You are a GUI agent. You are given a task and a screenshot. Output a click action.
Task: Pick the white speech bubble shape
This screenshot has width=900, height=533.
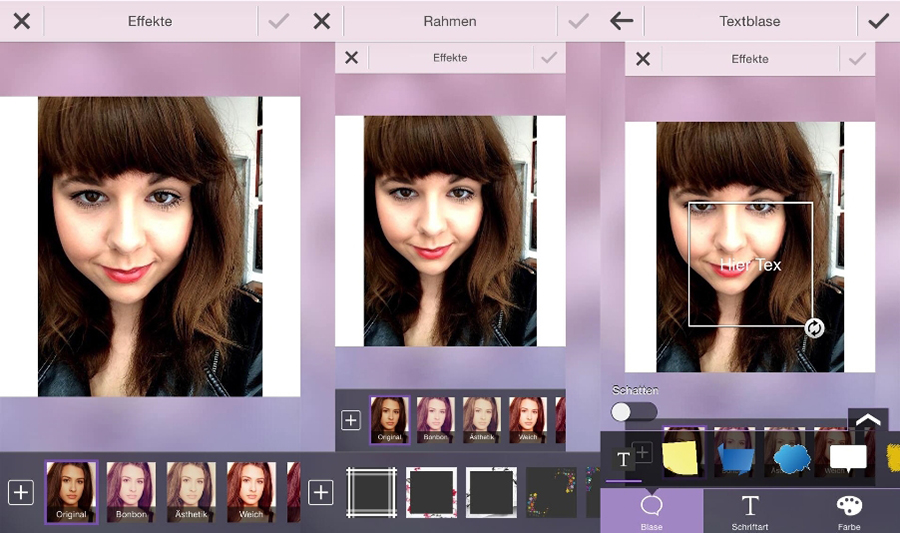[848, 458]
